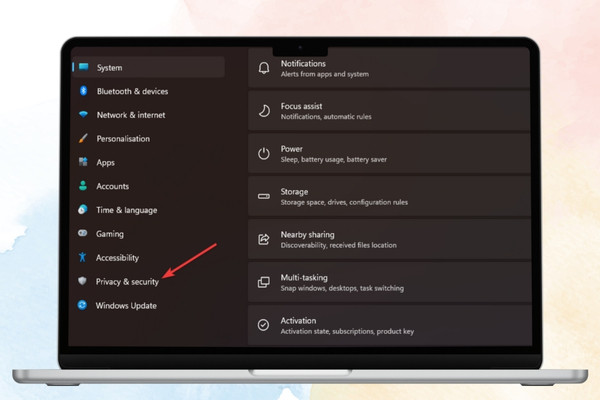Open the Focus assist card
Viewport: 600px width, 400px height.
pyautogui.click(x=389, y=111)
